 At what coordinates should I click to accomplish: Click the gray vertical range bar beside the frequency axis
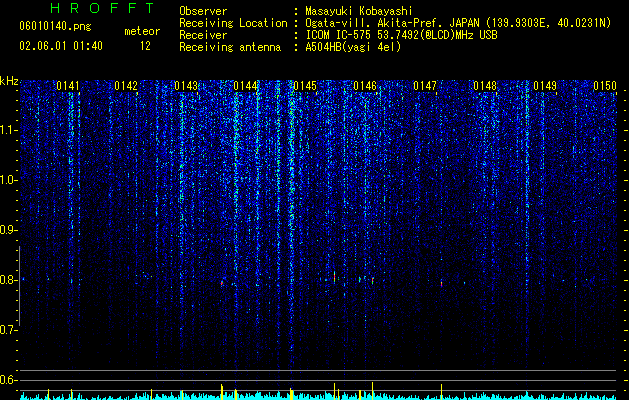click(19, 286)
